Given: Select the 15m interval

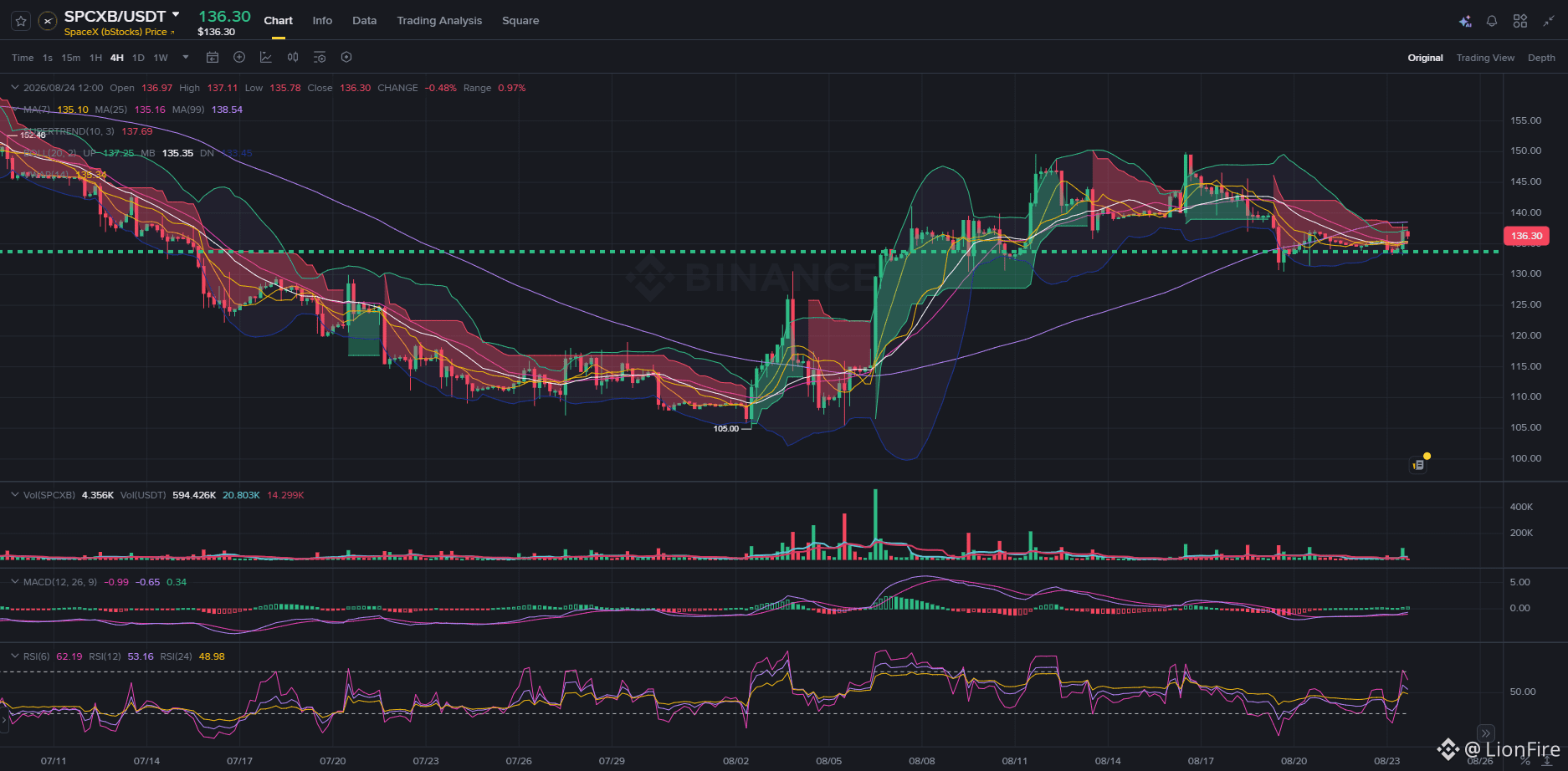Looking at the screenshot, I should pyautogui.click(x=71, y=58).
